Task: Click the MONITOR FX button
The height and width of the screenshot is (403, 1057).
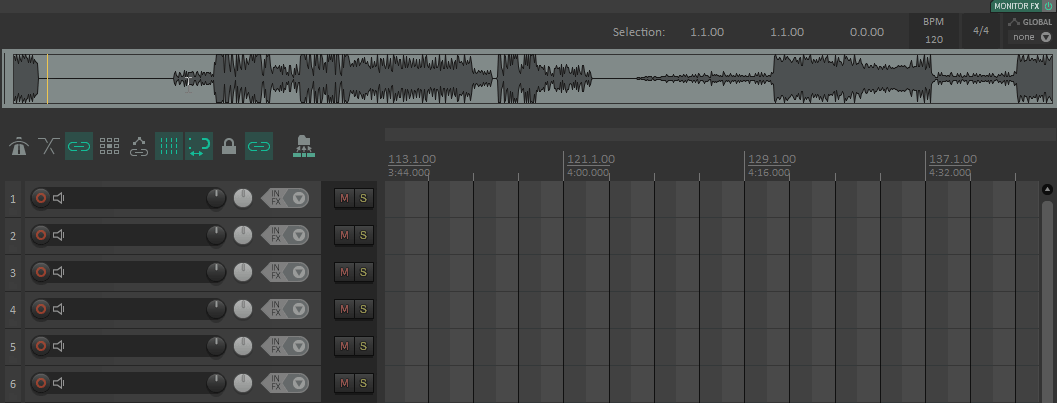Action: [x=1016, y=6]
